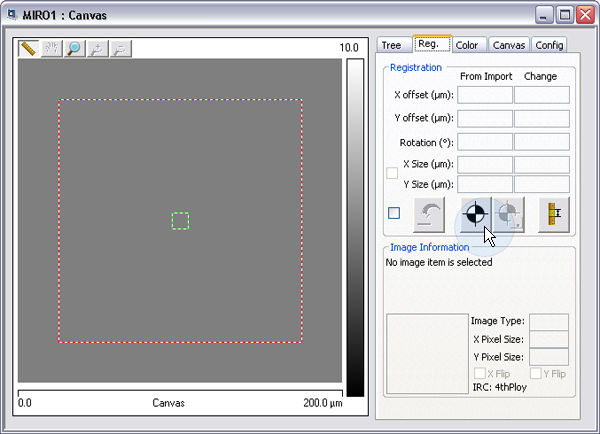
Task: Switch to the Color tab
Action: click(x=468, y=45)
